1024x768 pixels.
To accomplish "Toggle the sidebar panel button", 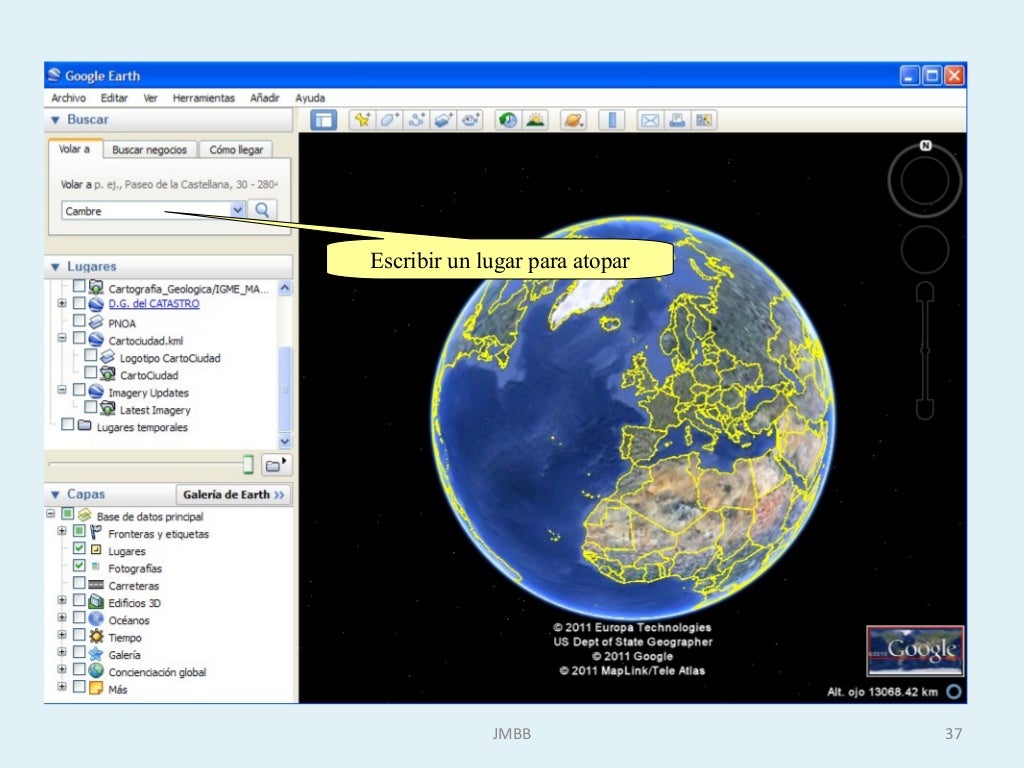I will pyautogui.click(x=323, y=120).
